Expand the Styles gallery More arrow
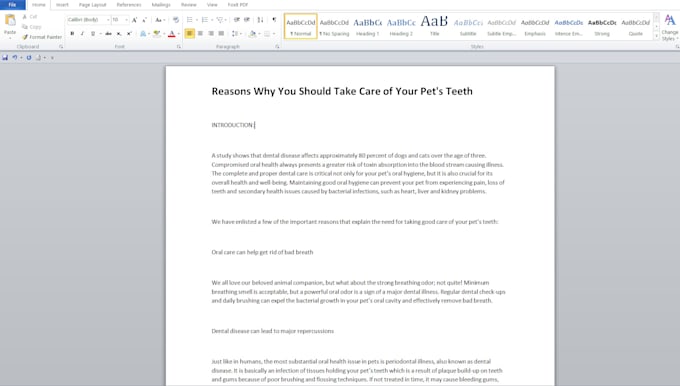The height and width of the screenshot is (386, 680). click(657, 37)
